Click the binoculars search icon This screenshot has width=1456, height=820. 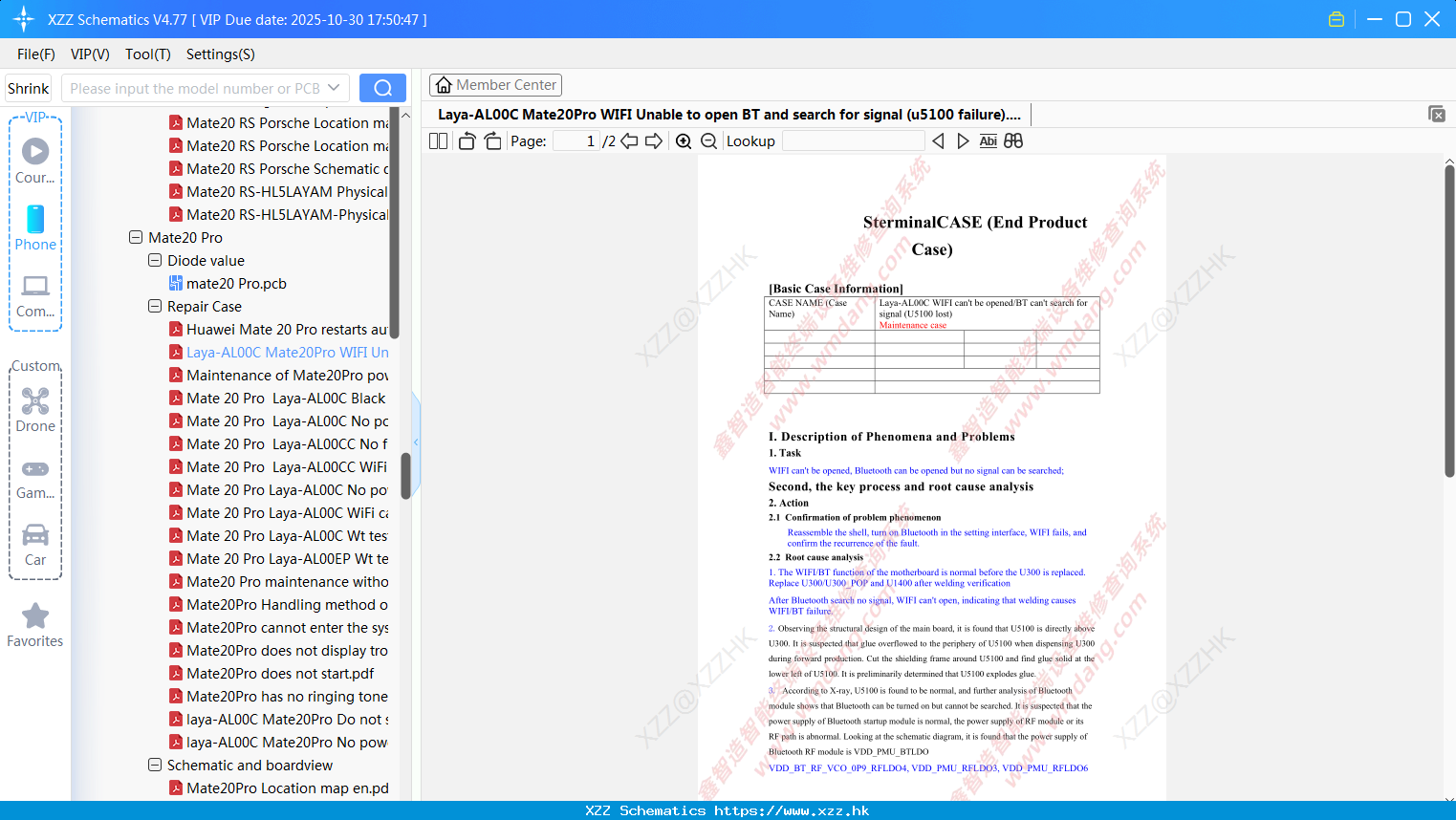coord(1013,140)
